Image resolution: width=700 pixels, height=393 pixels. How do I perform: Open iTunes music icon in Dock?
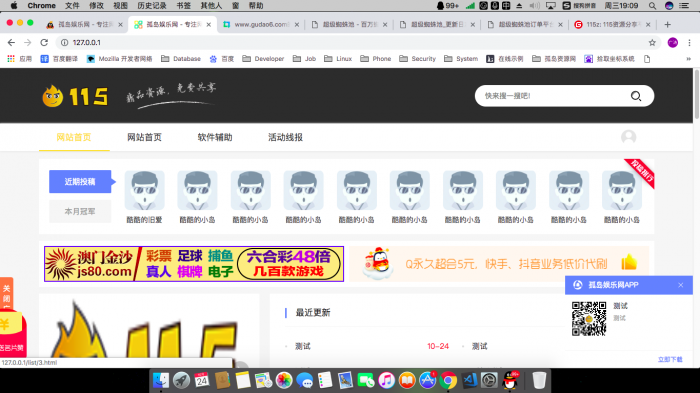tap(387, 380)
